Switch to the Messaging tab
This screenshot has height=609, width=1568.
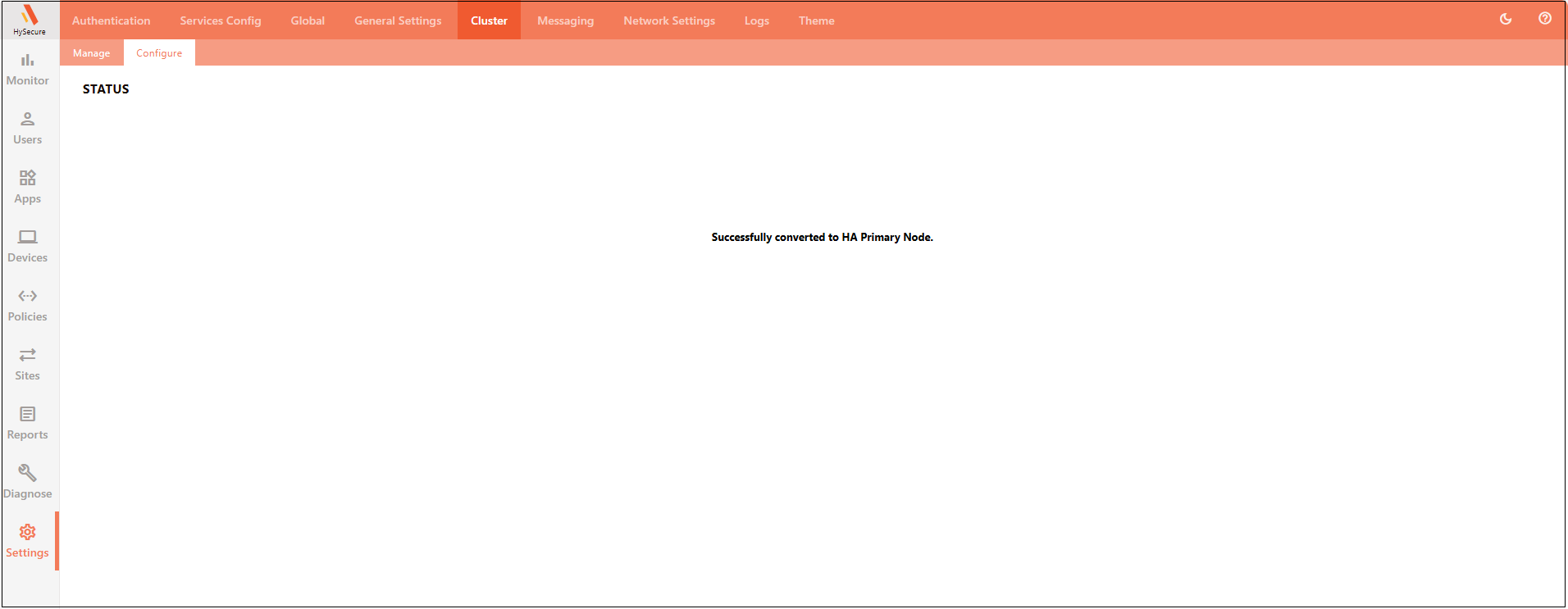click(x=565, y=20)
